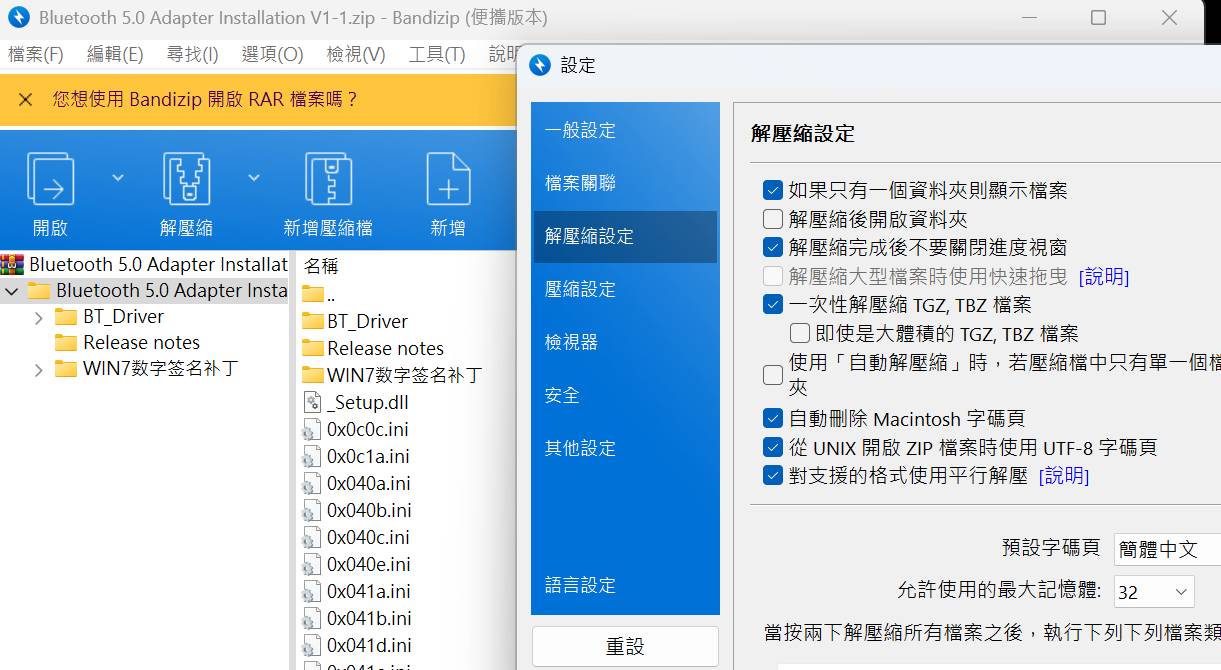Open the 允許使用的最大記憶體 dropdown showing 32

(1152, 591)
